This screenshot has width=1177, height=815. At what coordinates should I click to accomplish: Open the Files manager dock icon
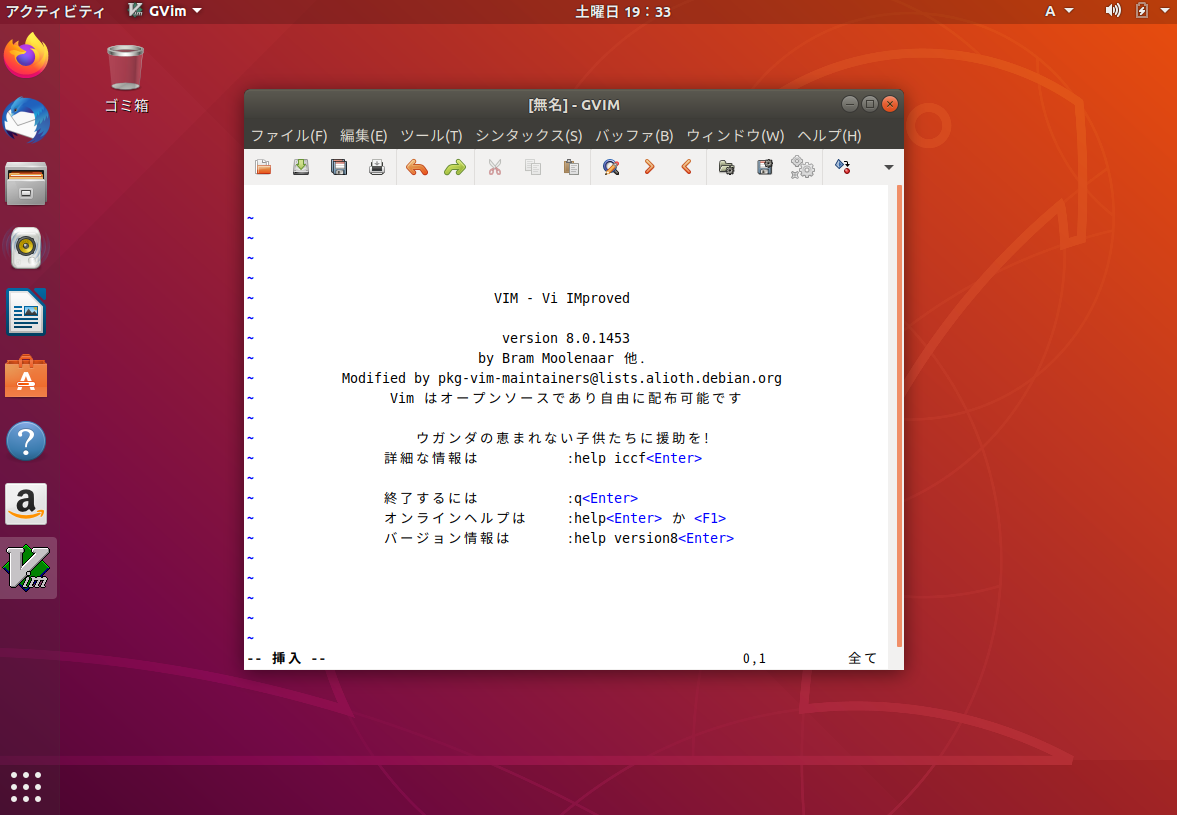click(x=26, y=184)
